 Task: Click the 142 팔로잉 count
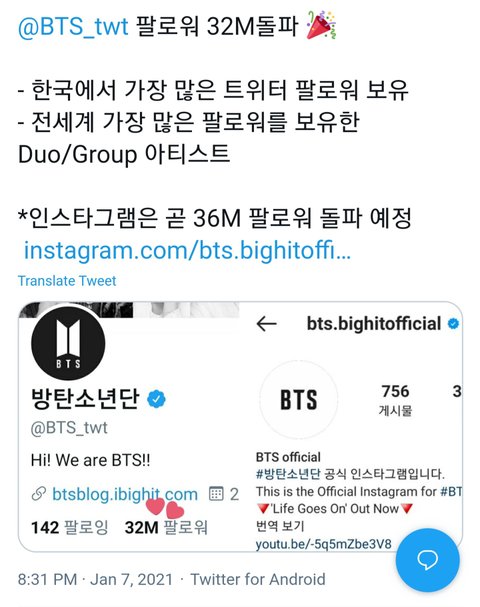[70, 527]
